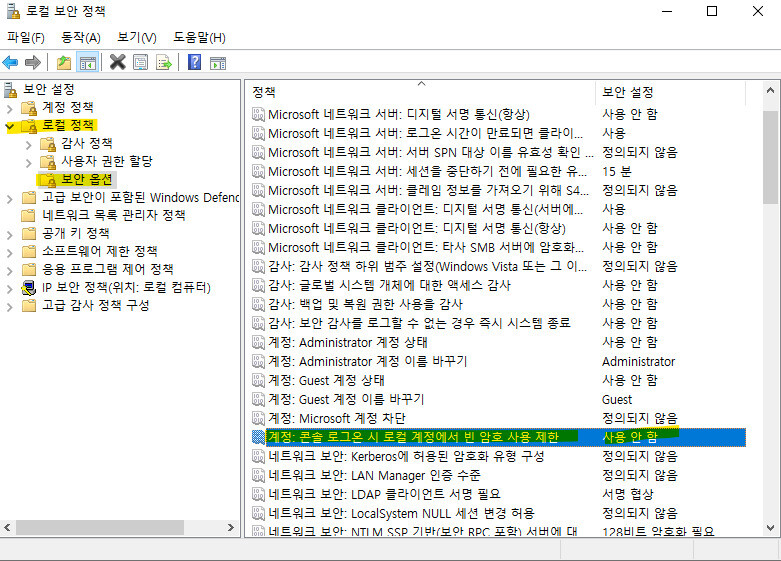Expand the 고급 감사 정책 구성 node
Viewport: 781px width, 561px height.
[9, 307]
